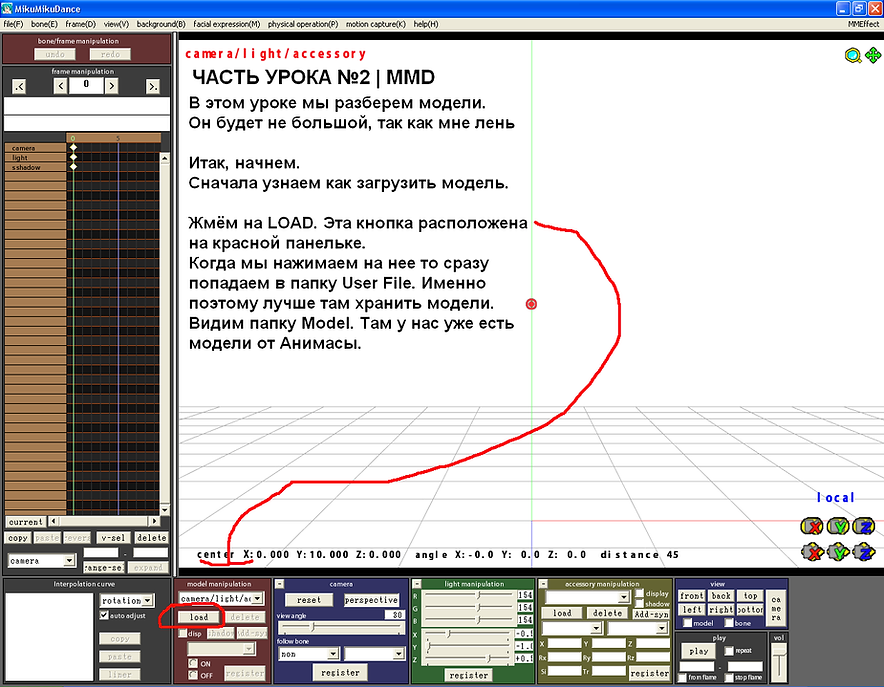Screen dimensions: 884x687
Task: Jump to first frame with '.<' button
Action: 19,86
